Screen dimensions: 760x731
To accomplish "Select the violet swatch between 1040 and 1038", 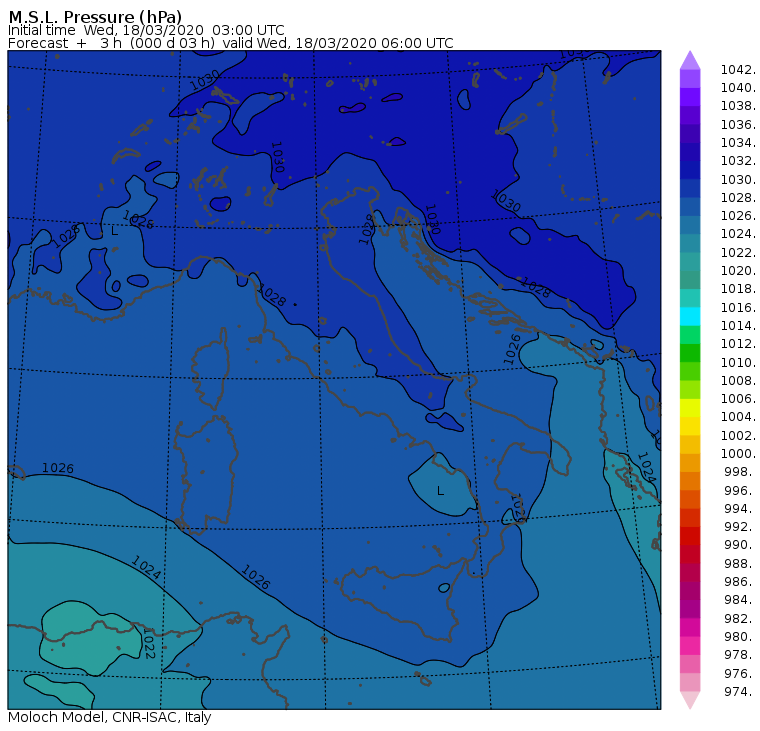I will 690,97.
